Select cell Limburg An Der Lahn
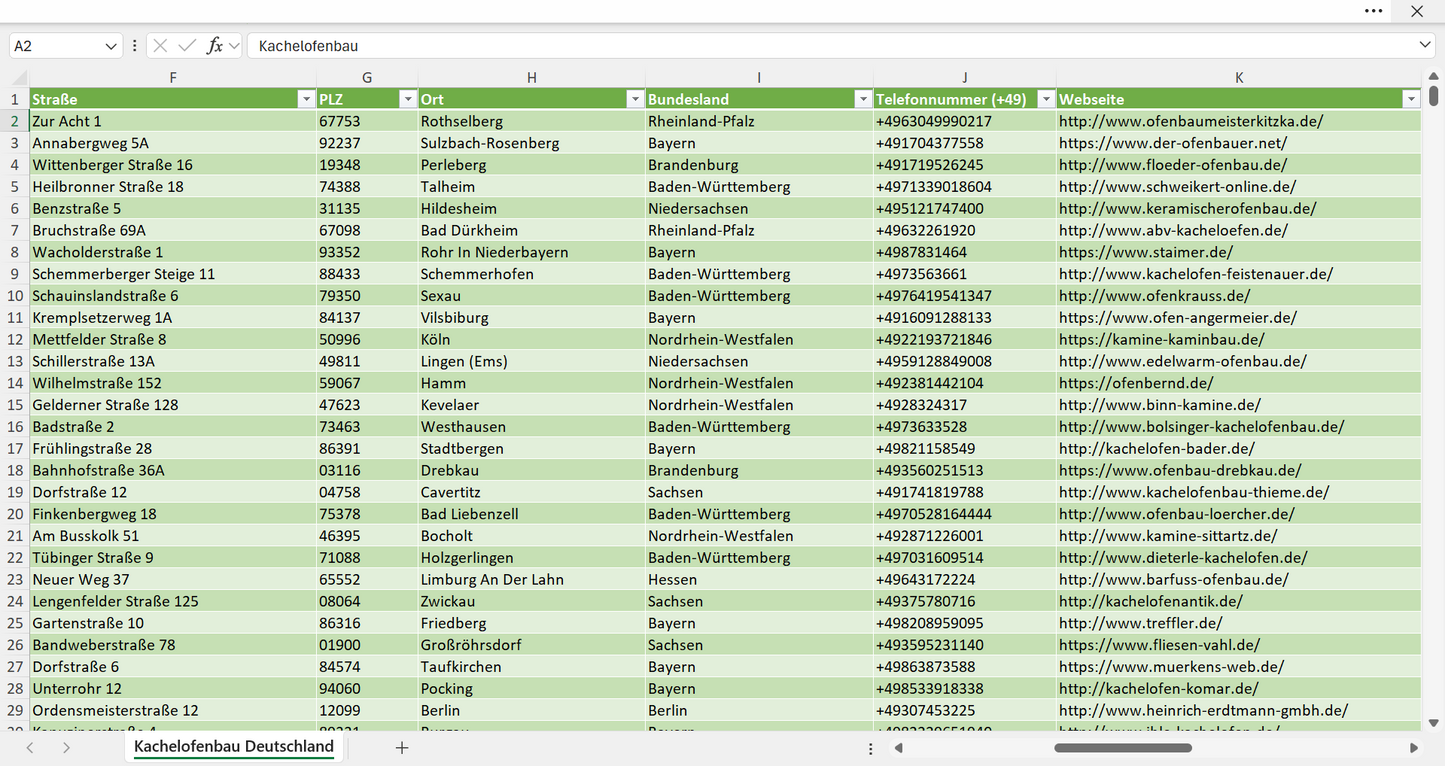 point(531,579)
